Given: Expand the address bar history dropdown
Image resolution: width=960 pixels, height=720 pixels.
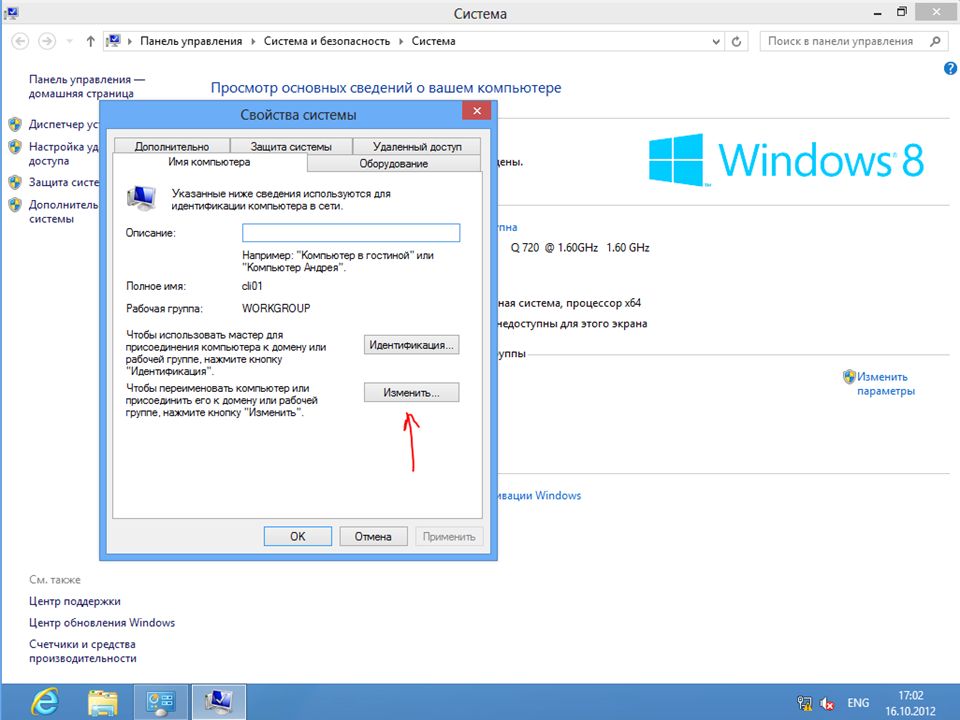Looking at the screenshot, I should [716, 41].
